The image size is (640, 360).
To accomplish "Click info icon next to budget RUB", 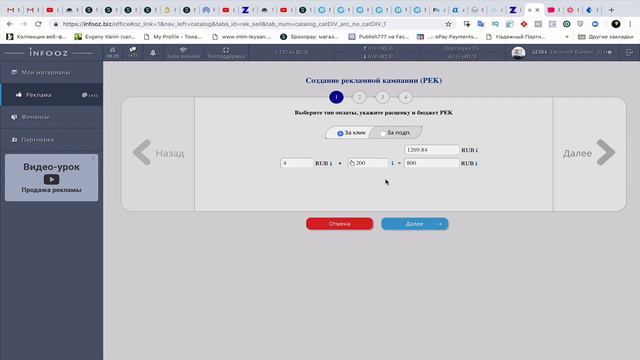I will click(x=476, y=163).
